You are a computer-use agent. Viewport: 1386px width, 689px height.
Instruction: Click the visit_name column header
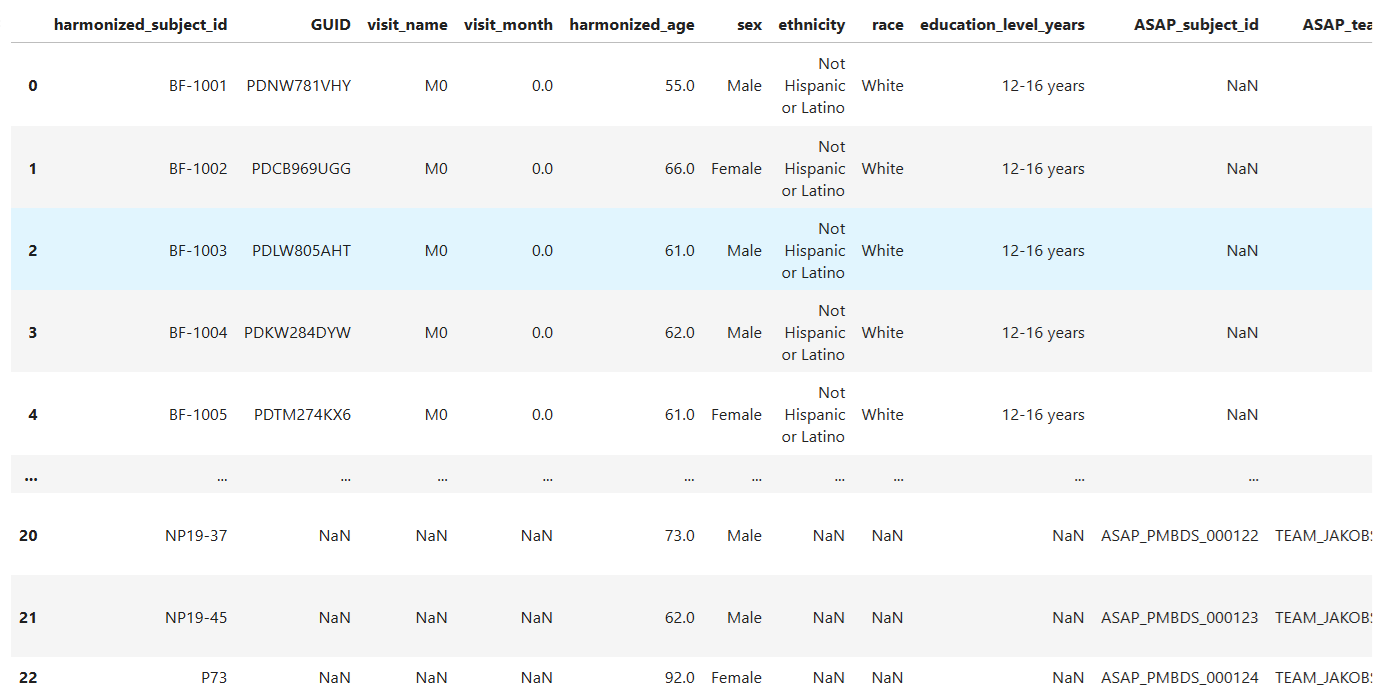[x=408, y=24]
